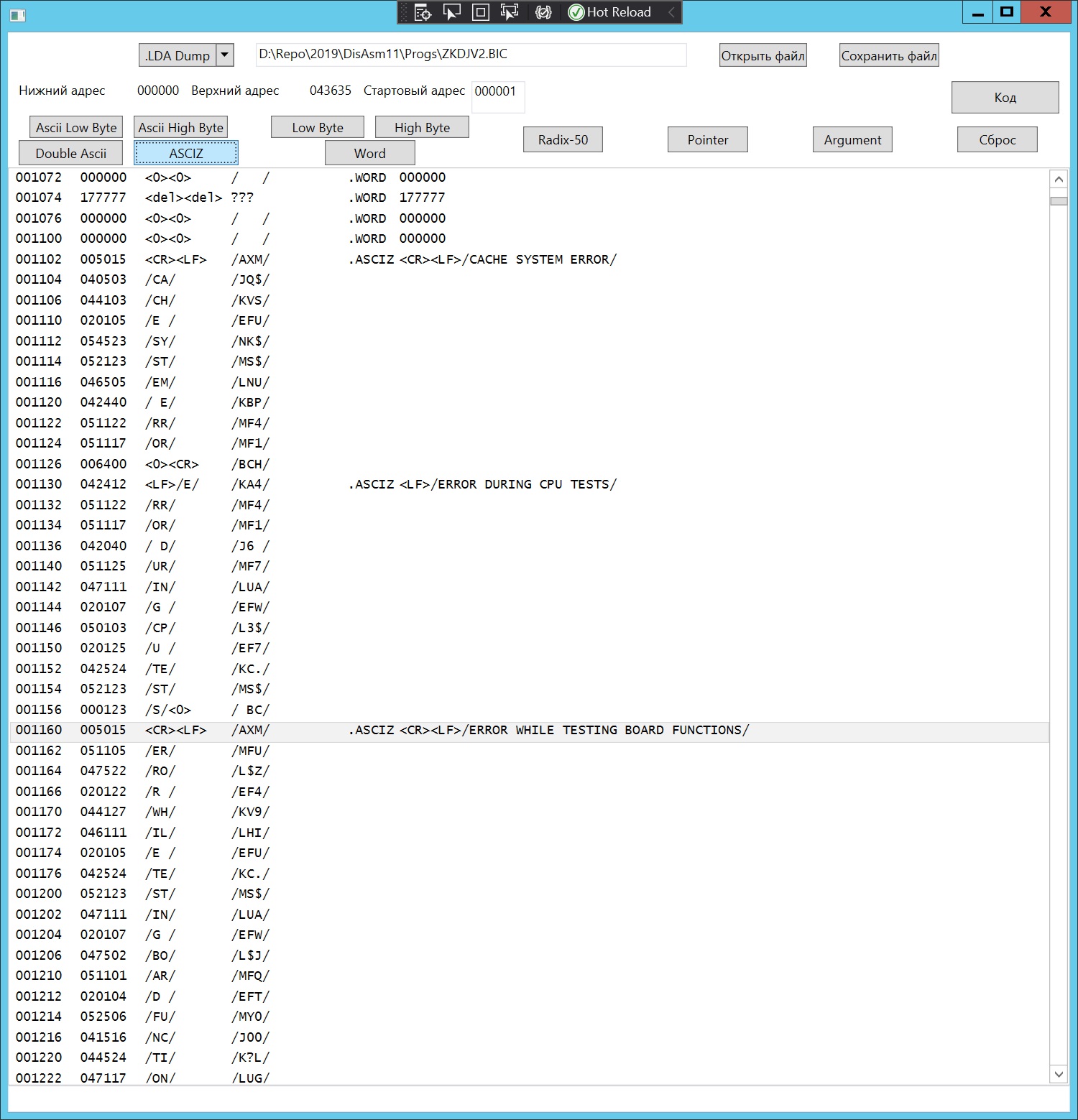The image size is (1078, 1120).
Task: Open the .LDA Dump dropdown arrow
Action: [225, 55]
